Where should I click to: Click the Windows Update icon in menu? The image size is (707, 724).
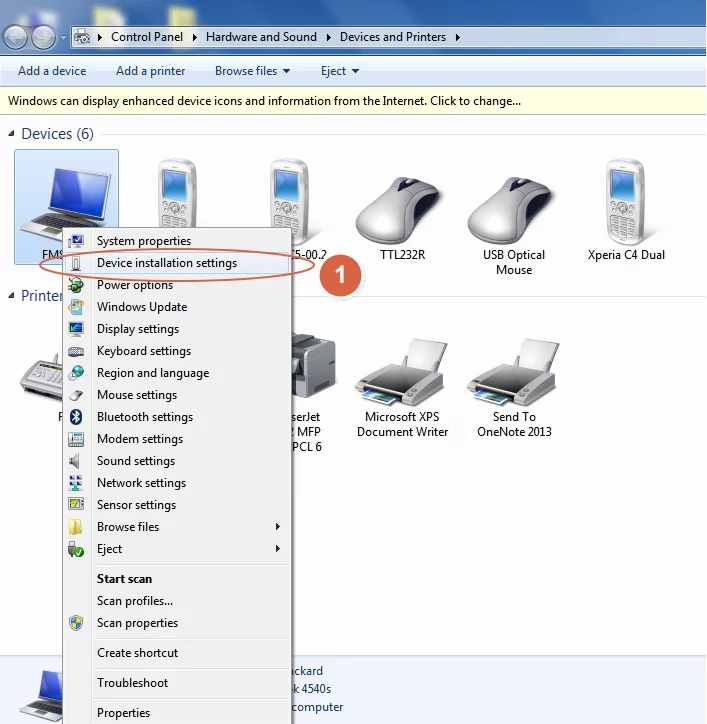(76, 307)
